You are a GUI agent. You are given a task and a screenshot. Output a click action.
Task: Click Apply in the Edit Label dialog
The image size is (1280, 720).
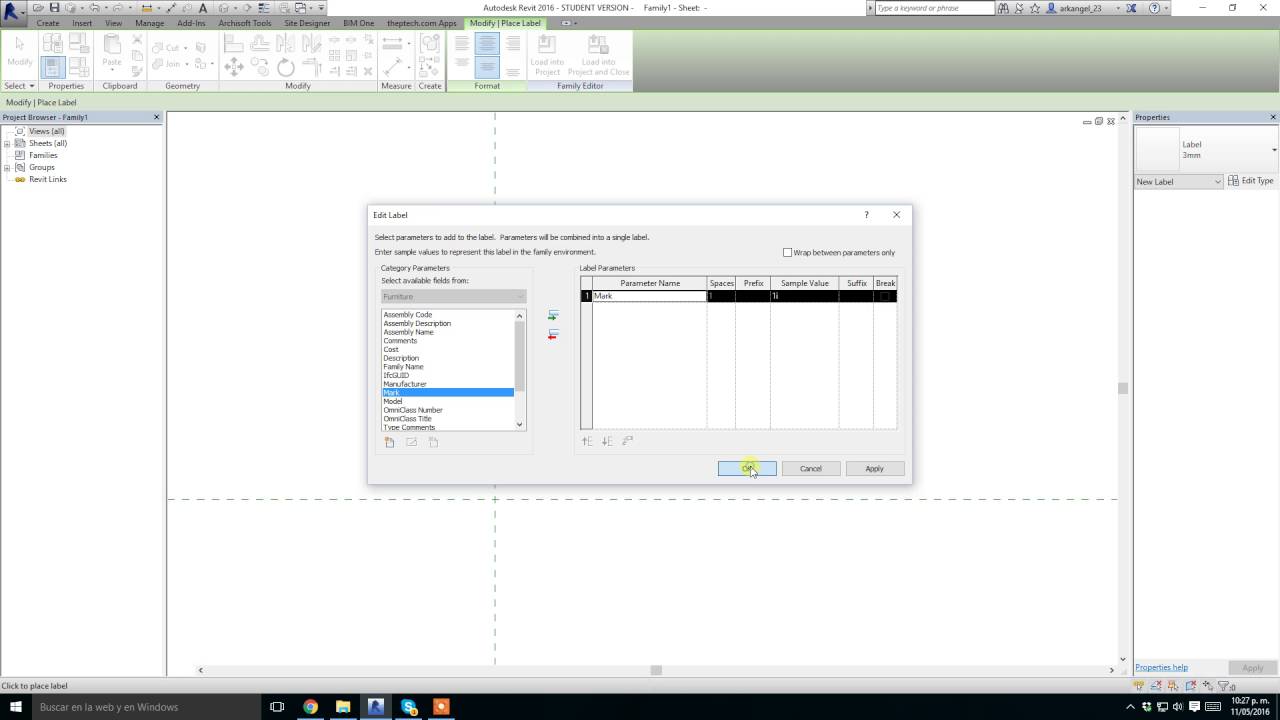tap(874, 468)
